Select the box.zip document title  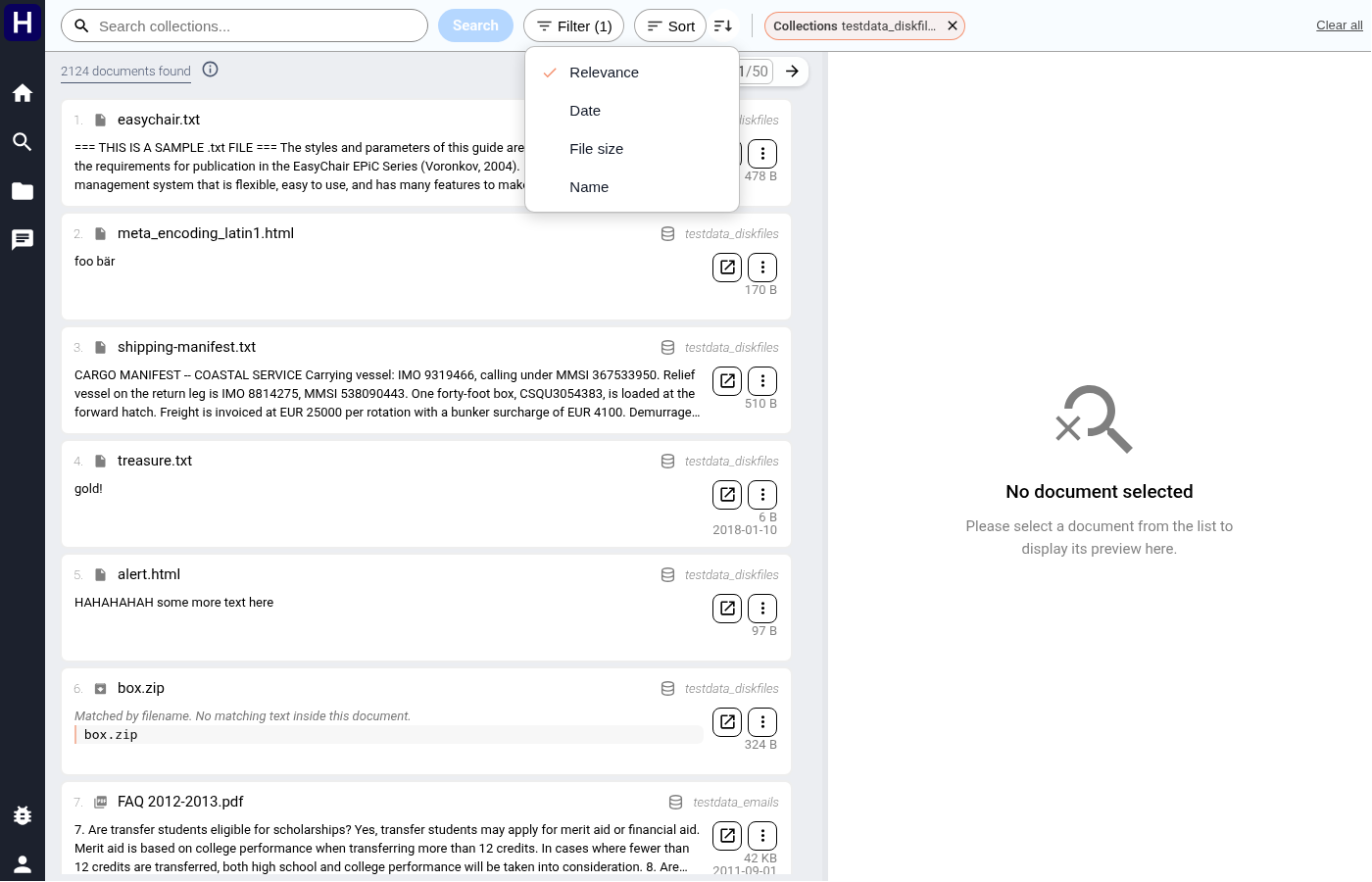coord(141,688)
